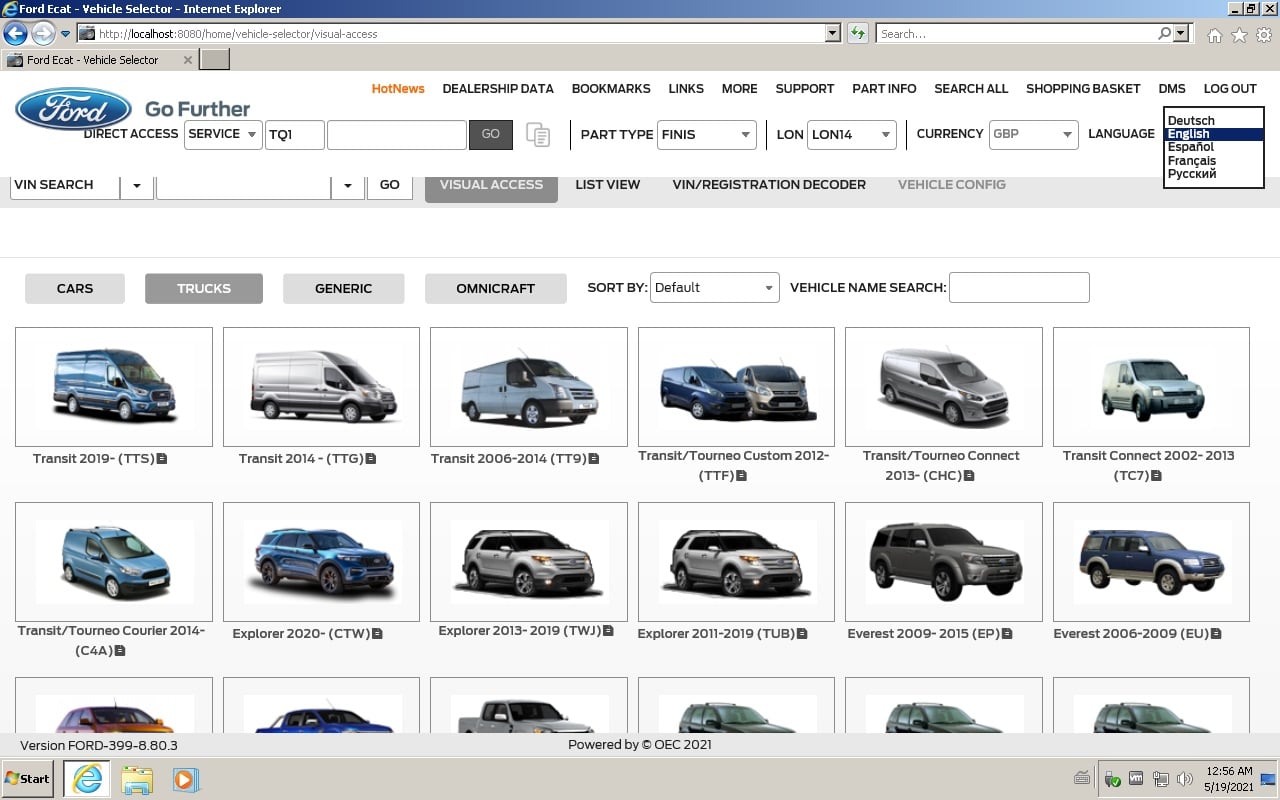This screenshot has width=1280, height=800.
Task: Select the Transit 2019- (TTS) van thumbnail
Action: [114, 387]
